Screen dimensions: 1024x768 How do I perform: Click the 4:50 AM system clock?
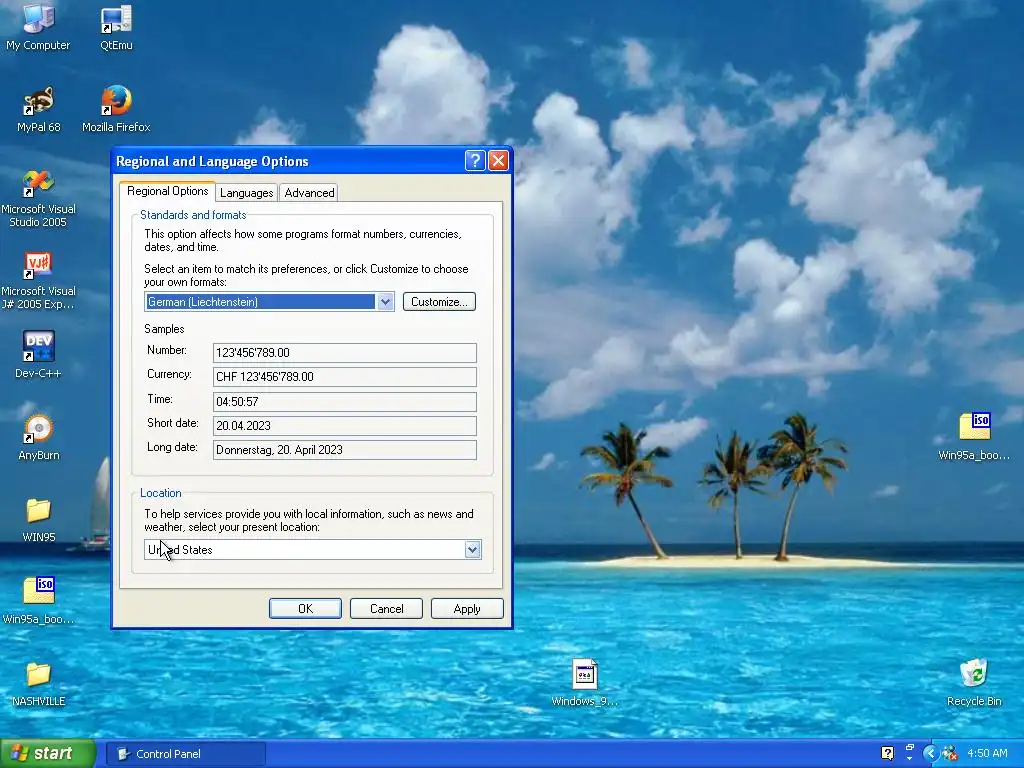pyautogui.click(x=987, y=754)
